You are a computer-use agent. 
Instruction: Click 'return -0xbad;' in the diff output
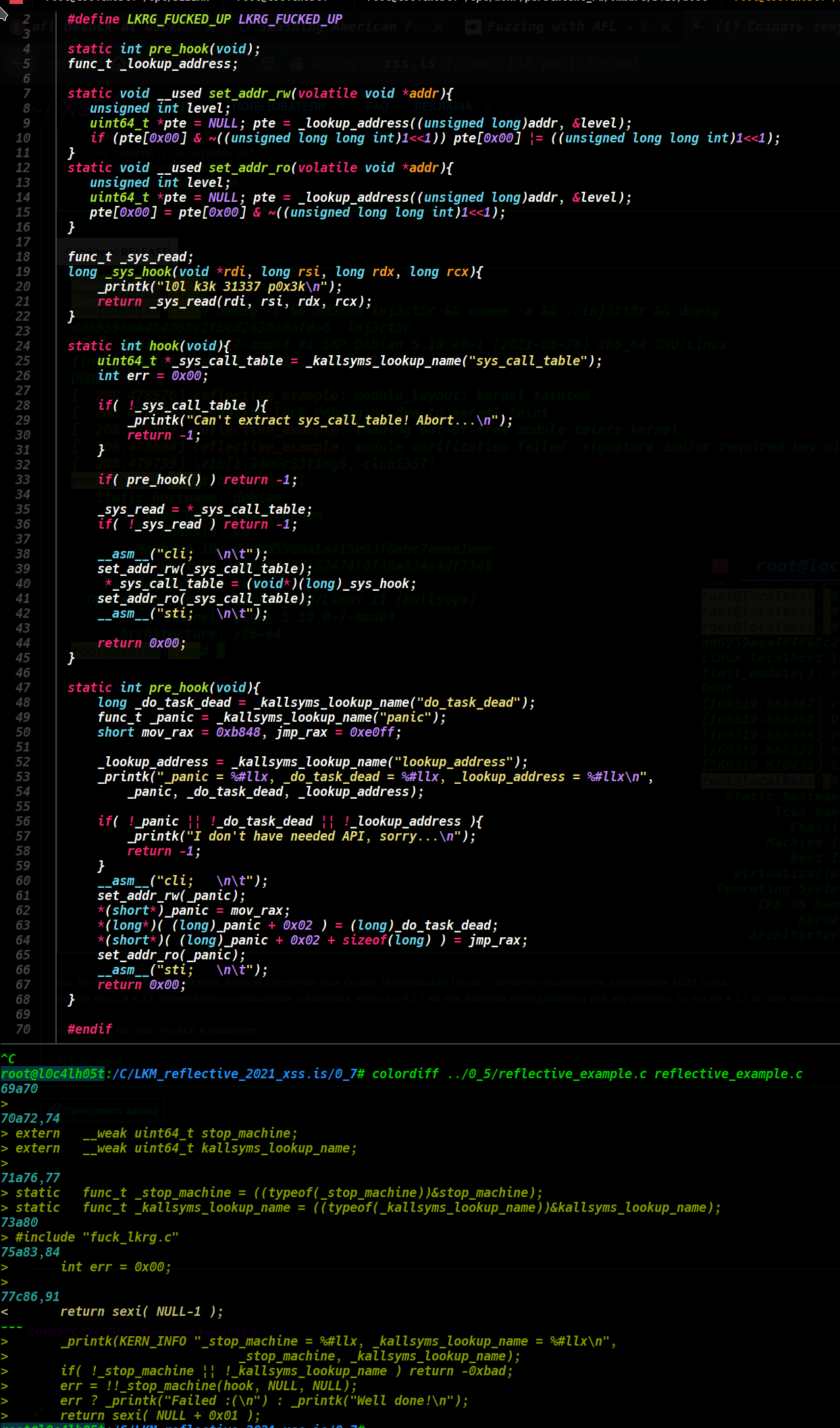coord(461,1371)
